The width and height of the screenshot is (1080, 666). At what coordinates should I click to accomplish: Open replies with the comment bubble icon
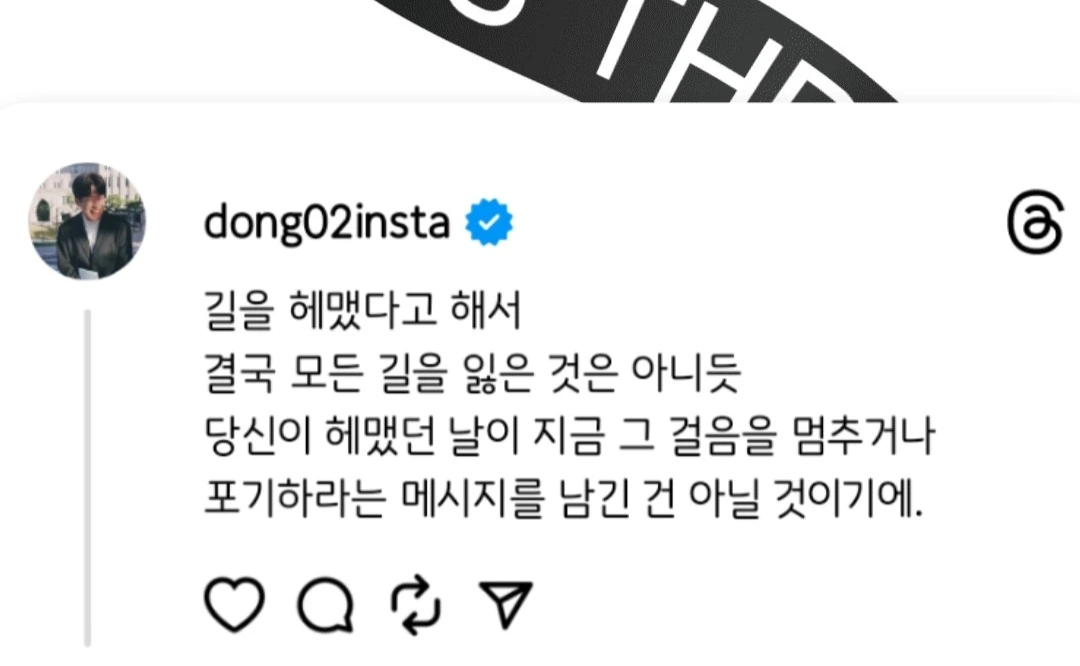(326, 605)
